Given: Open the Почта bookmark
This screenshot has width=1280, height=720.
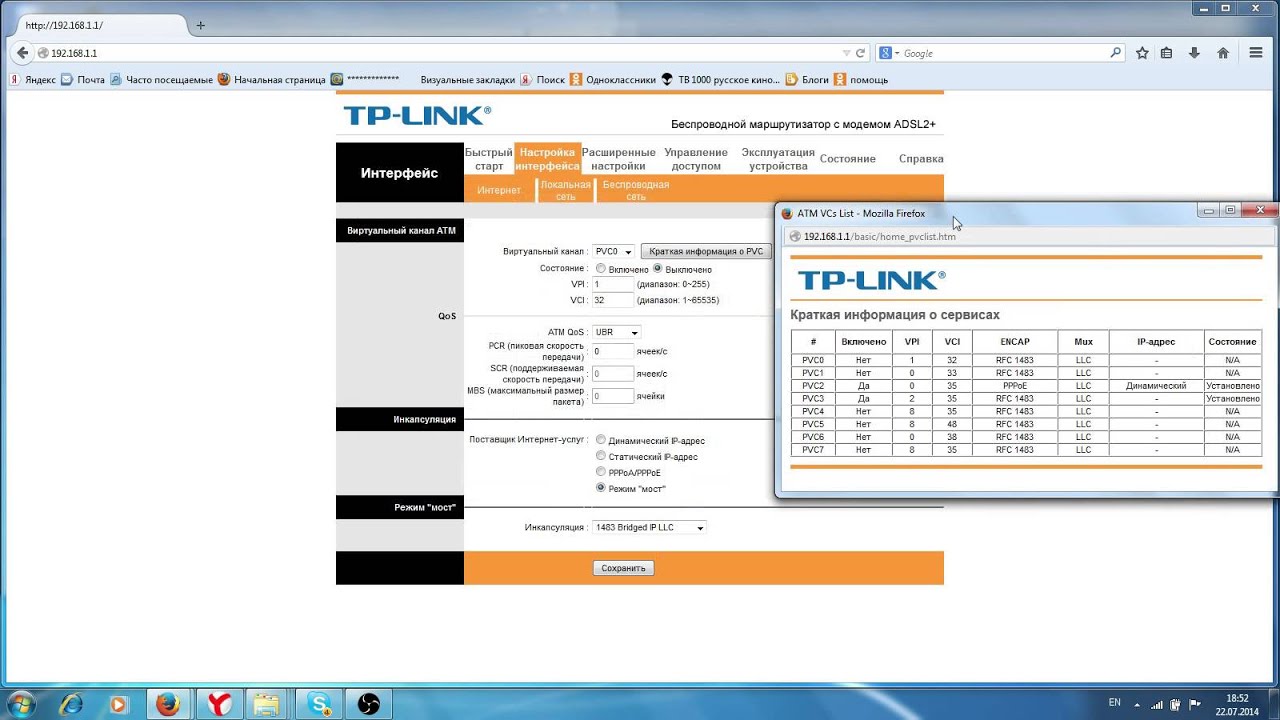Looking at the screenshot, I should 84,79.
